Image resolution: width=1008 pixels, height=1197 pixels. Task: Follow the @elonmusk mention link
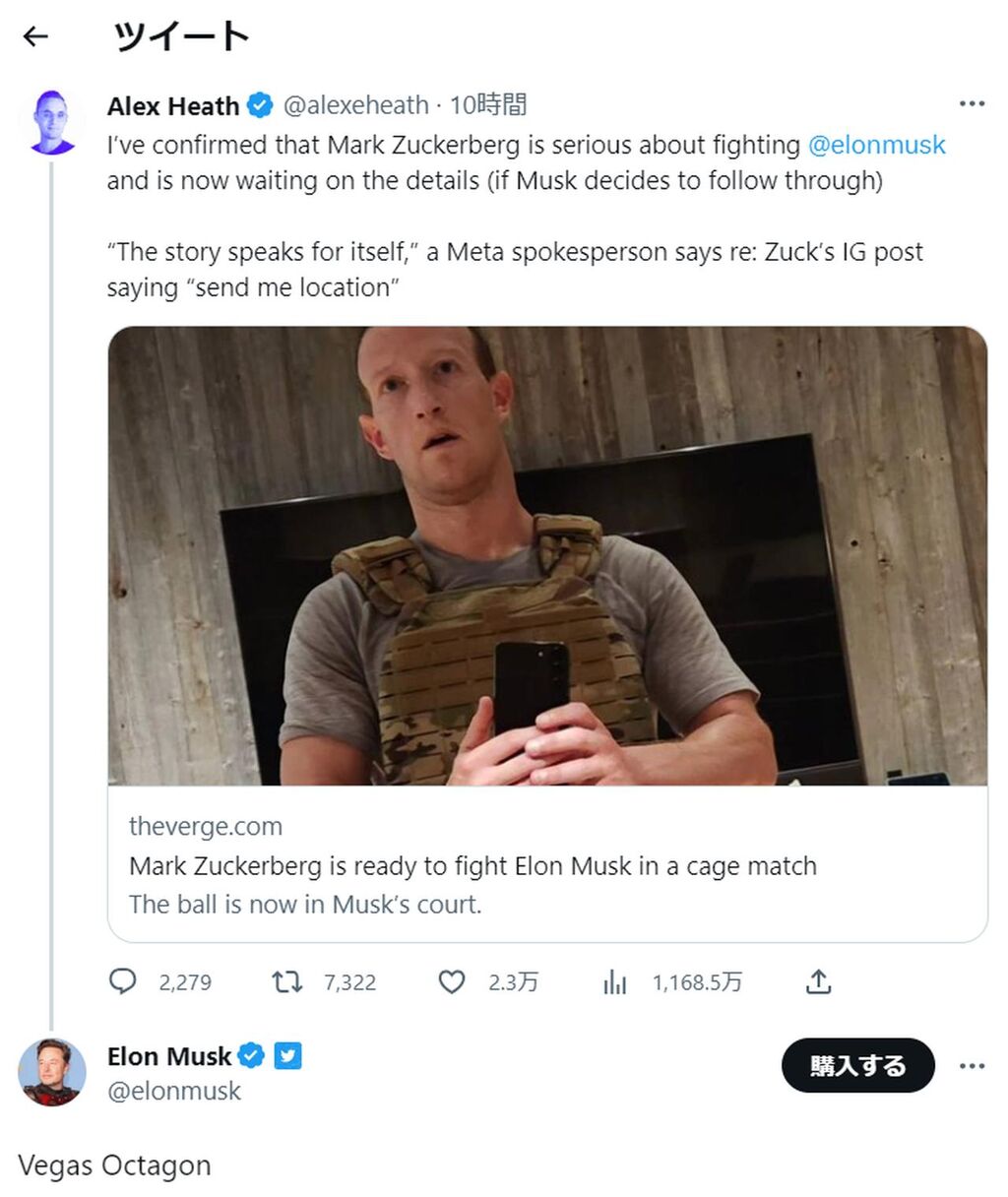click(876, 145)
